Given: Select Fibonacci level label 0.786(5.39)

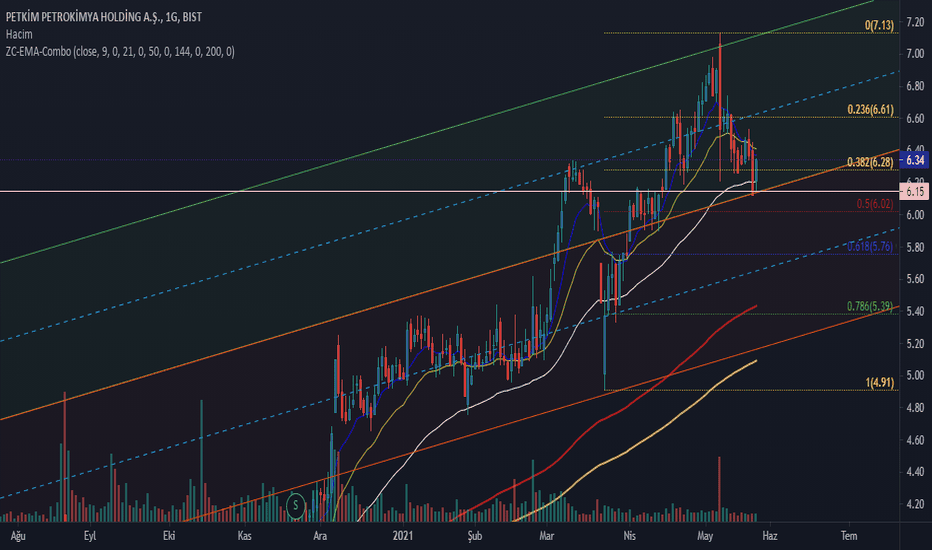Looking at the screenshot, I should point(870,307).
